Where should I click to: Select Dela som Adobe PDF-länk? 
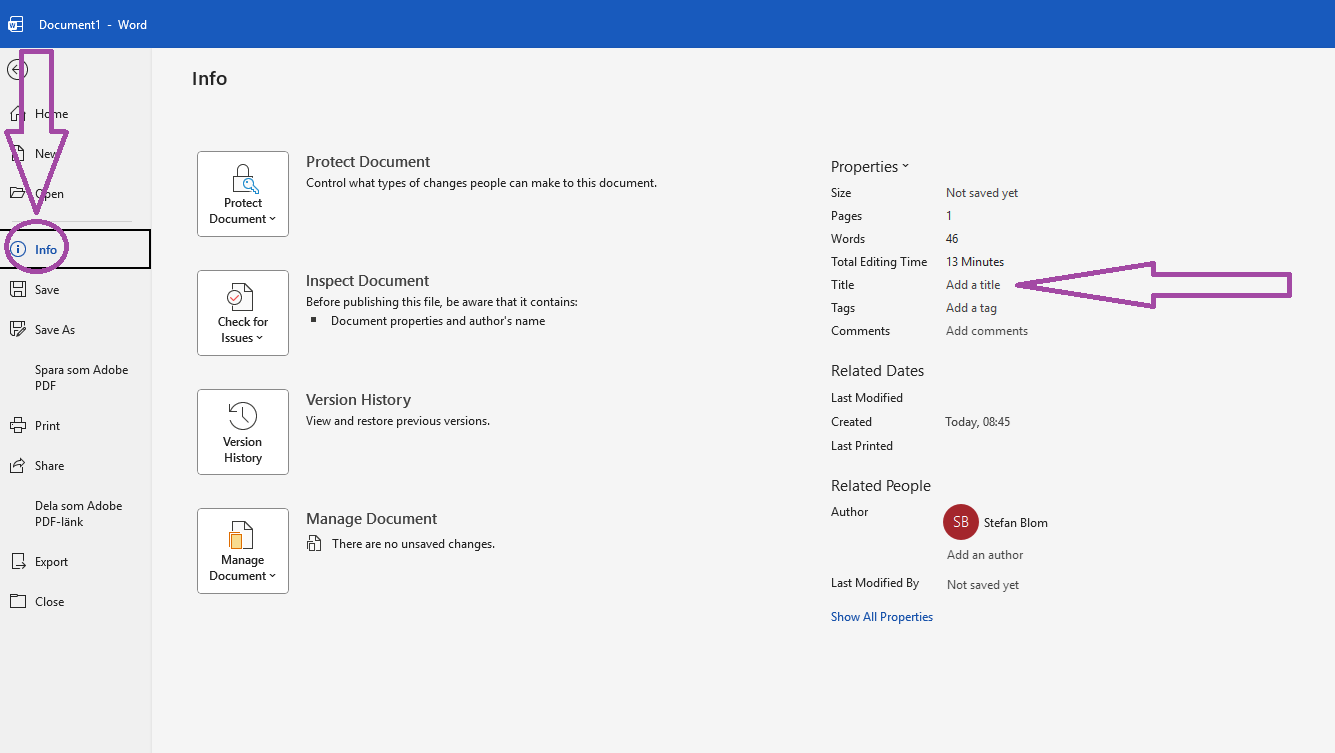click(79, 514)
